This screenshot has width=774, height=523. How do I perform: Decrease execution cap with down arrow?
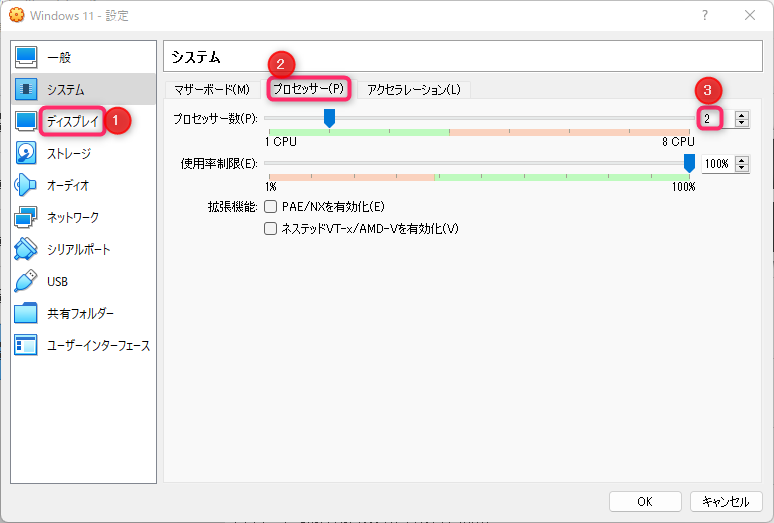click(x=741, y=167)
